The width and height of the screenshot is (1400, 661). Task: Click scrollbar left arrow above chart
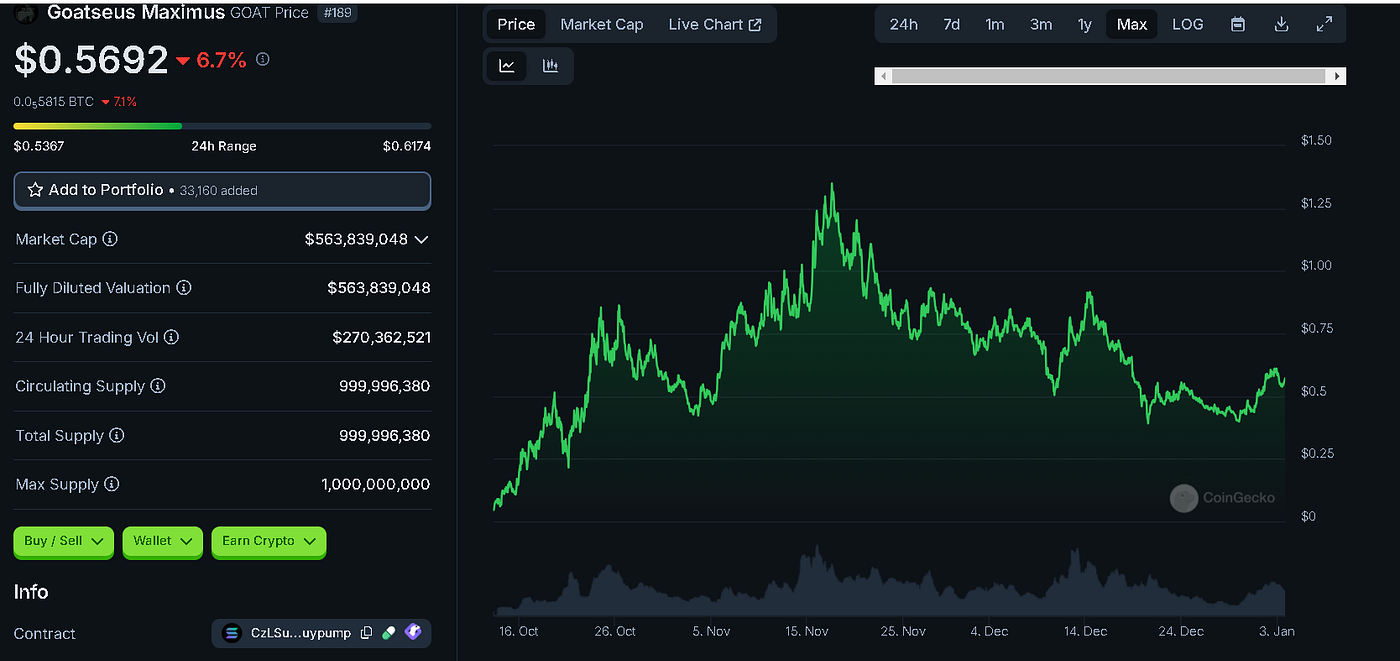click(x=882, y=76)
